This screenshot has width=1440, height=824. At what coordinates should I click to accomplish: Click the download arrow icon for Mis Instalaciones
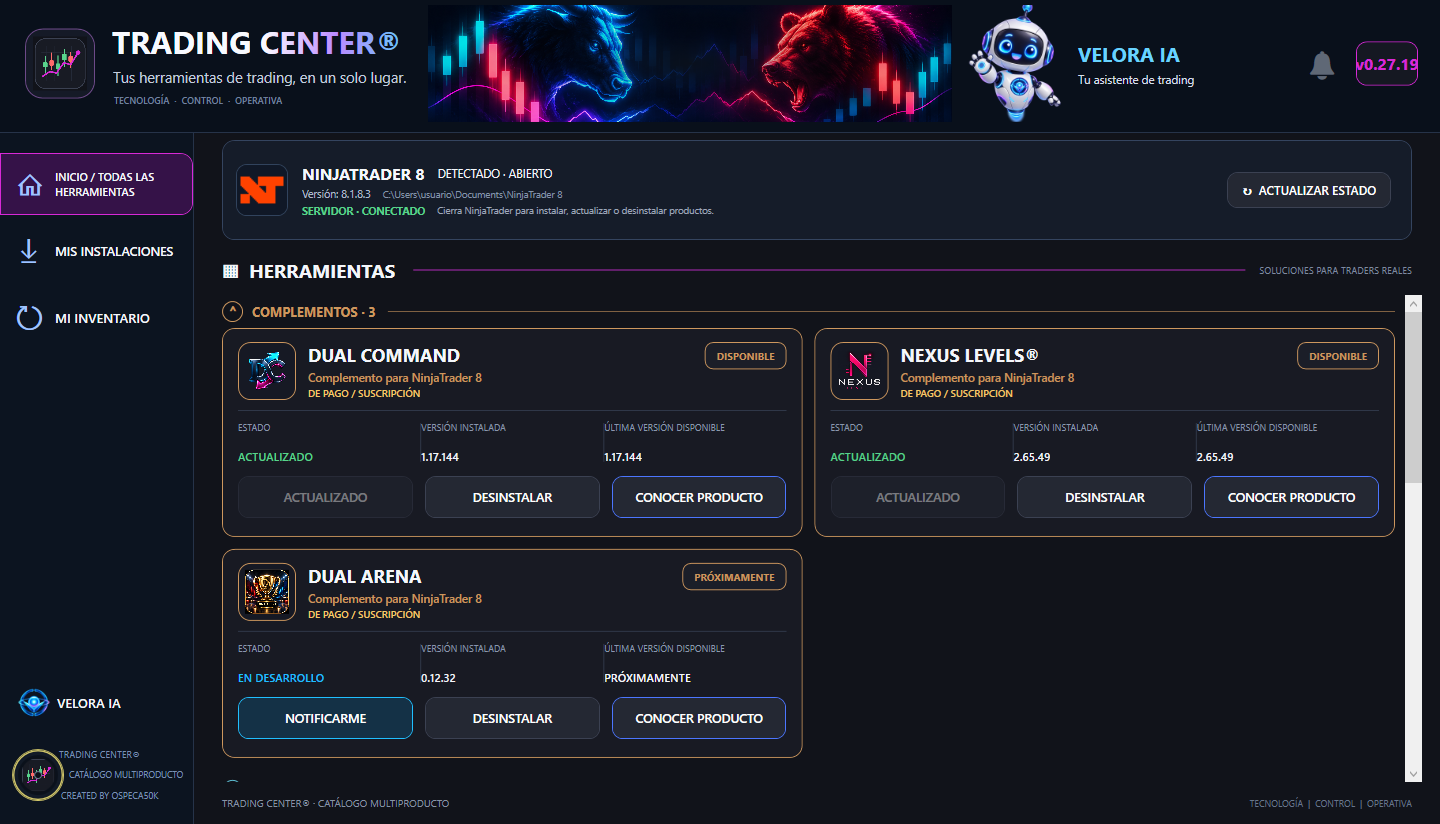pos(29,251)
